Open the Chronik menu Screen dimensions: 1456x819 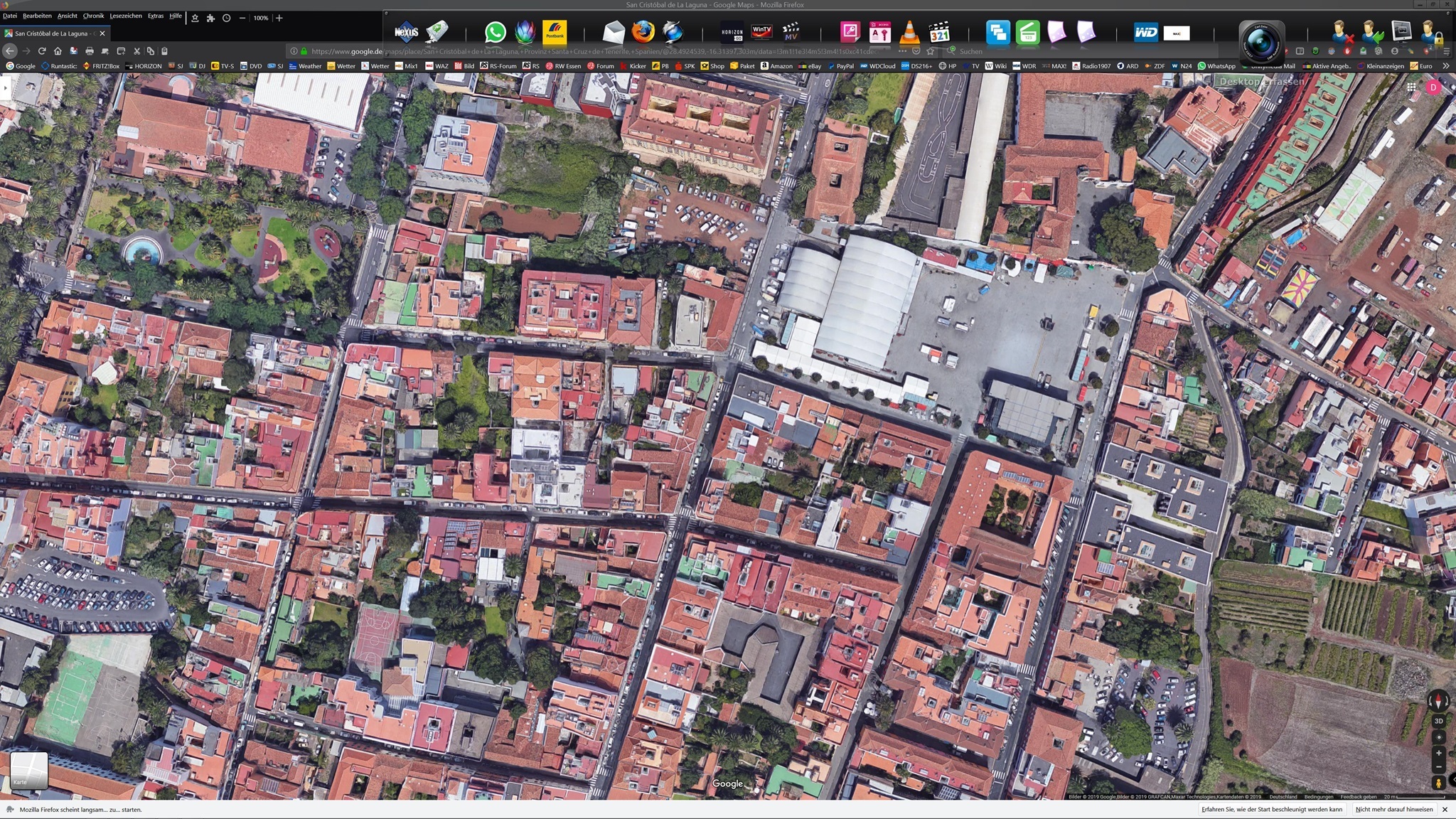pyautogui.click(x=93, y=16)
